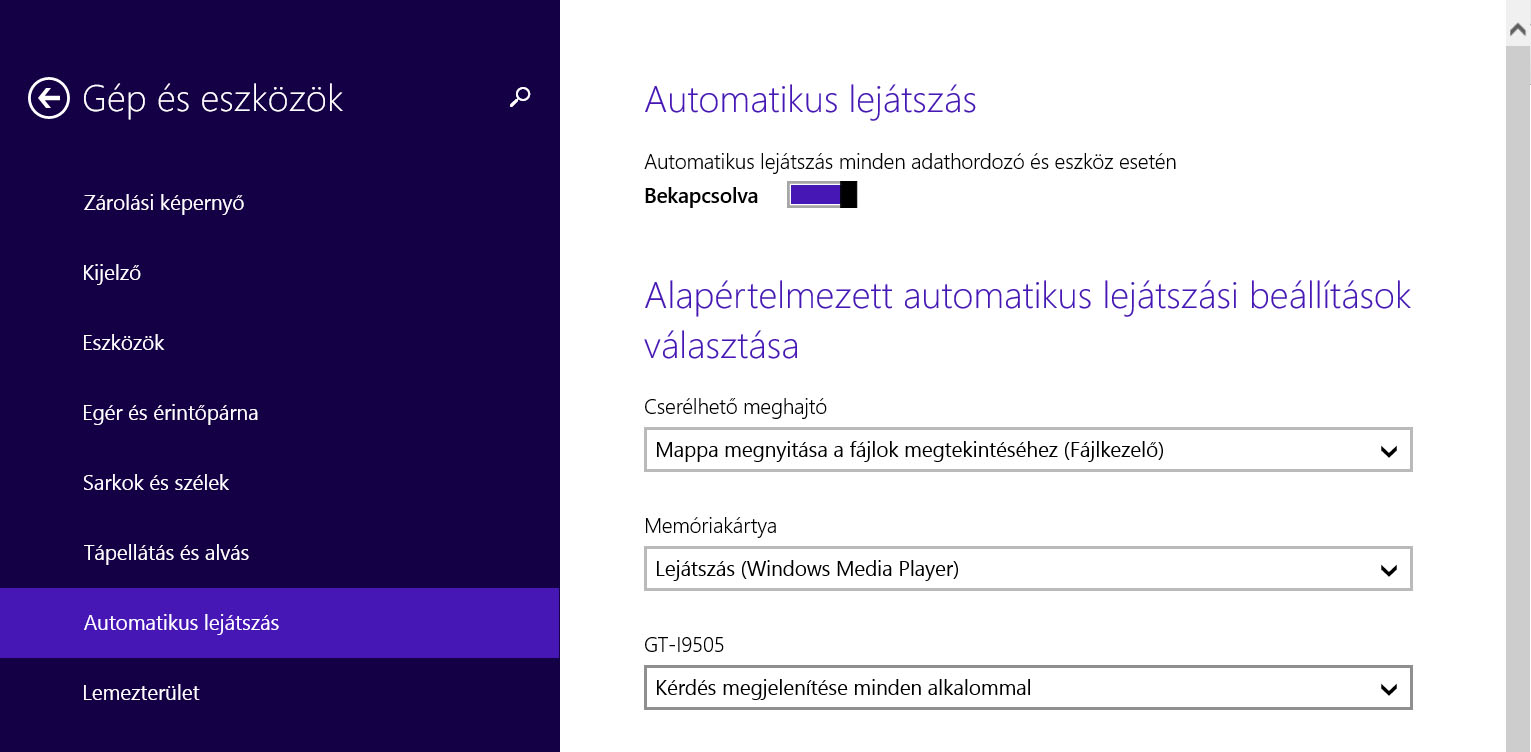Open Tápellátás és alvás settings
This screenshot has width=1531, height=752.
[x=166, y=553]
